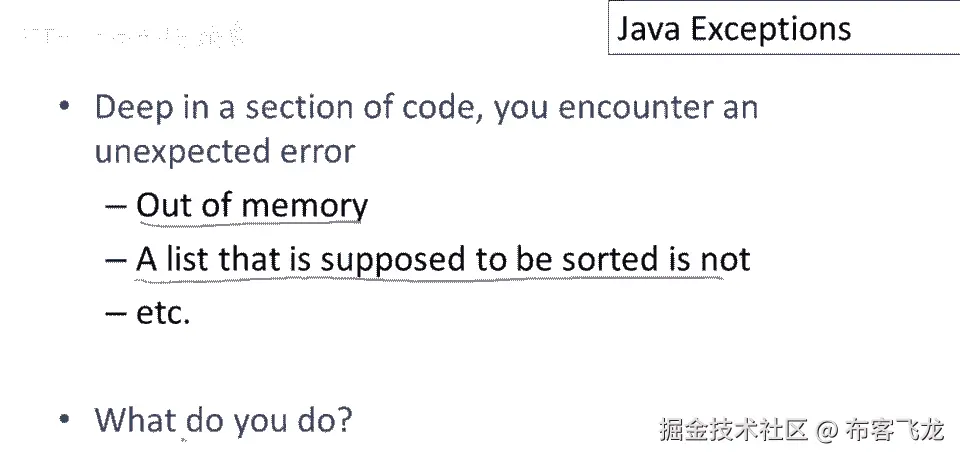Select the "etc." sub-item
Image resolution: width=960 pixels, height=459 pixels.
(x=163, y=313)
